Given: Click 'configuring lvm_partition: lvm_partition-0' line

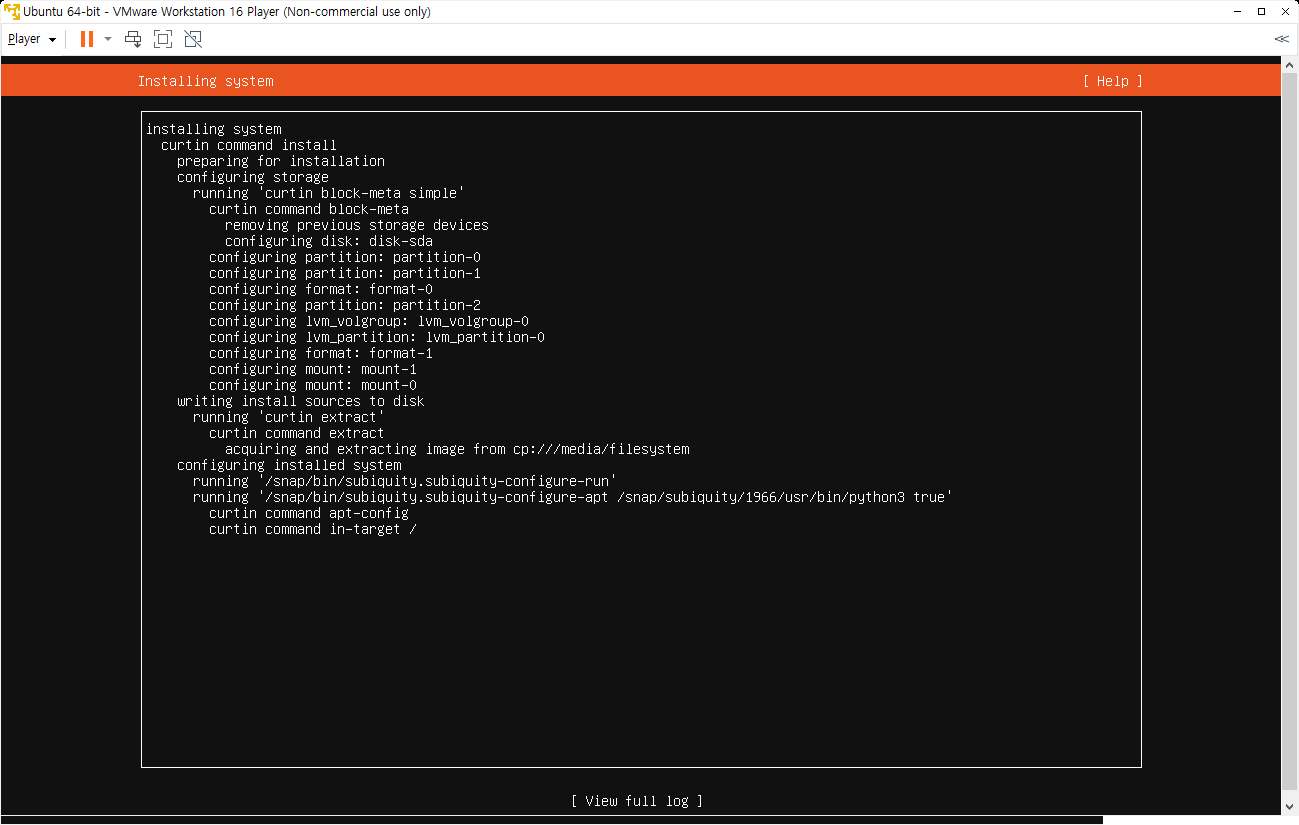Looking at the screenshot, I should 377,337.
